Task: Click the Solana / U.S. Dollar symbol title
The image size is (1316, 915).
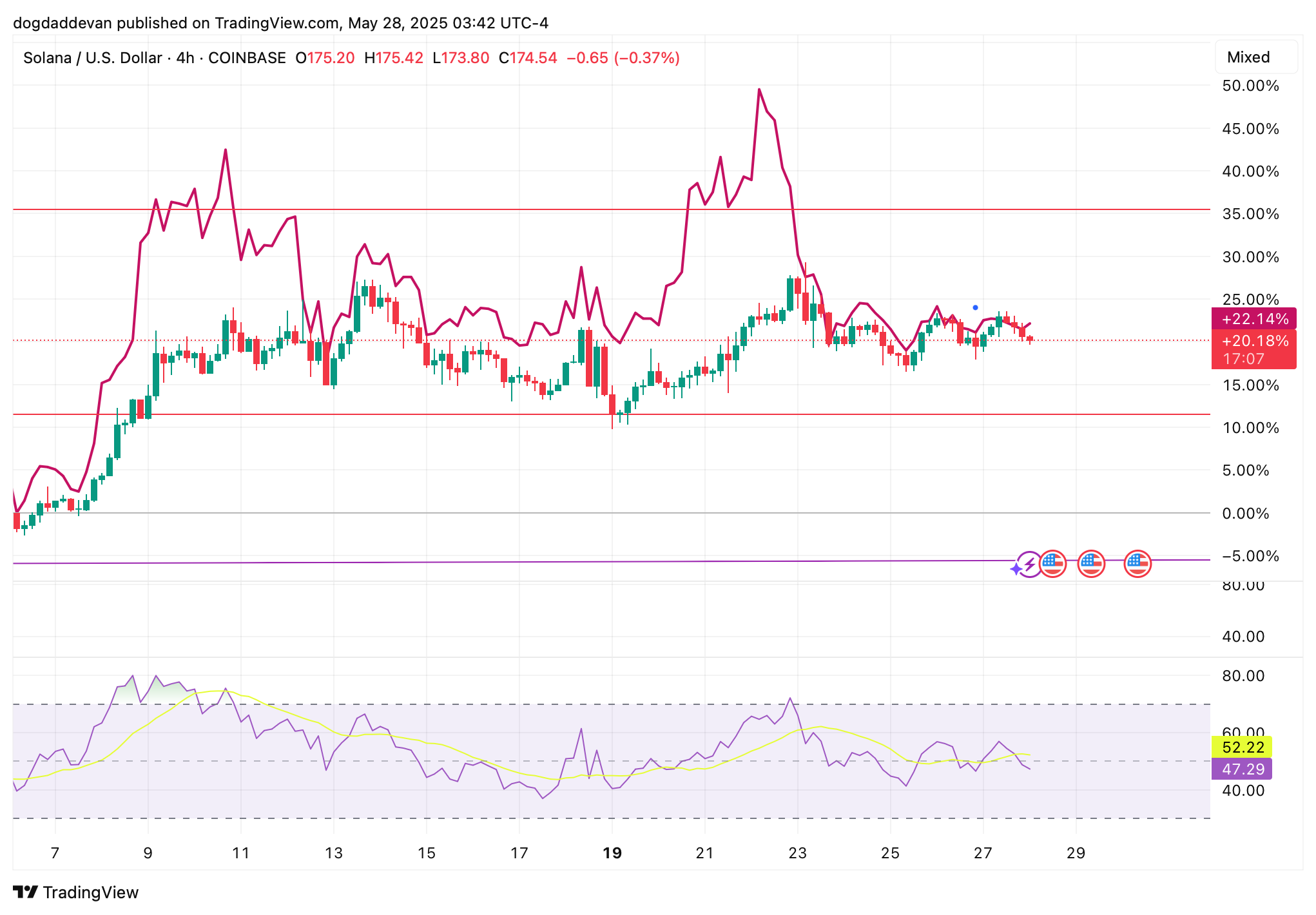Action: (x=155, y=58)
